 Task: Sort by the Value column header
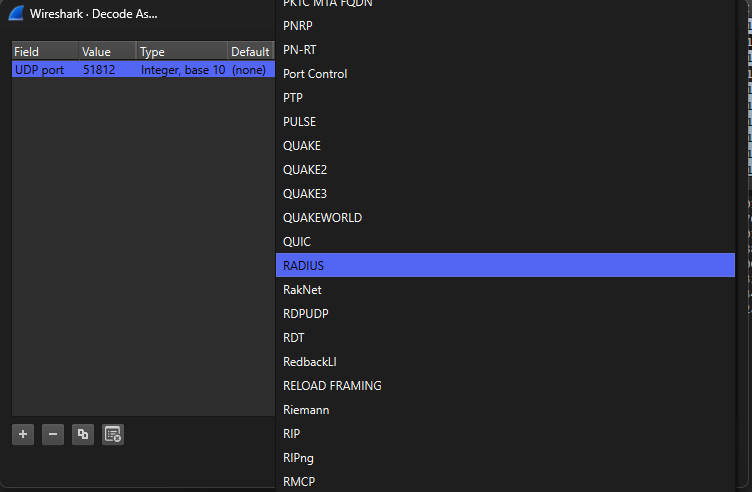click(107, 51)
